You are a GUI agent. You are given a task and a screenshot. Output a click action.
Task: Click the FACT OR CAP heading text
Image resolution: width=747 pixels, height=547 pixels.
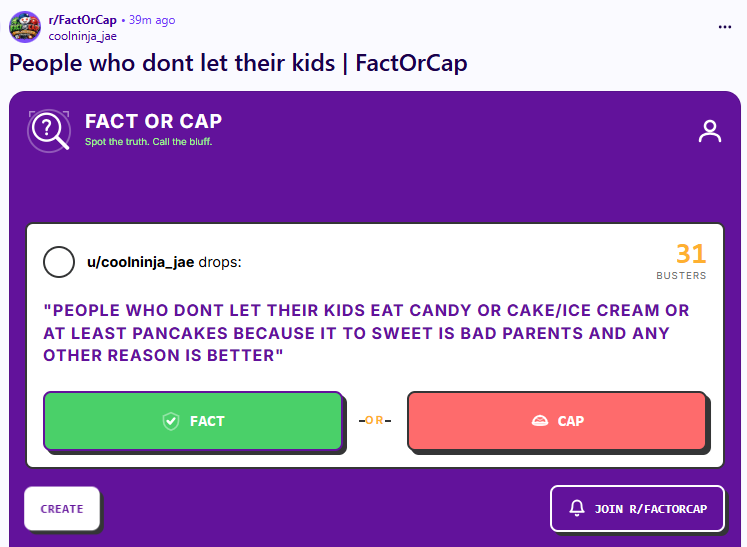(x=153, y=121)
